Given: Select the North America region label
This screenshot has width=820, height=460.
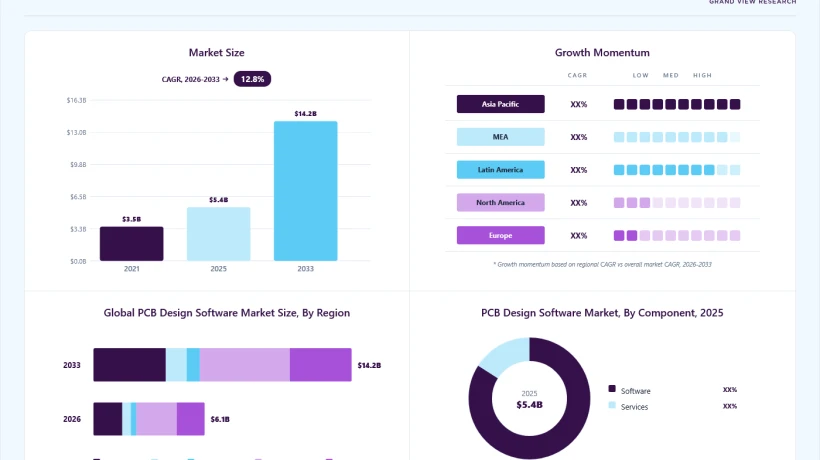Looking at the screenshot, I should coord(500,202).
